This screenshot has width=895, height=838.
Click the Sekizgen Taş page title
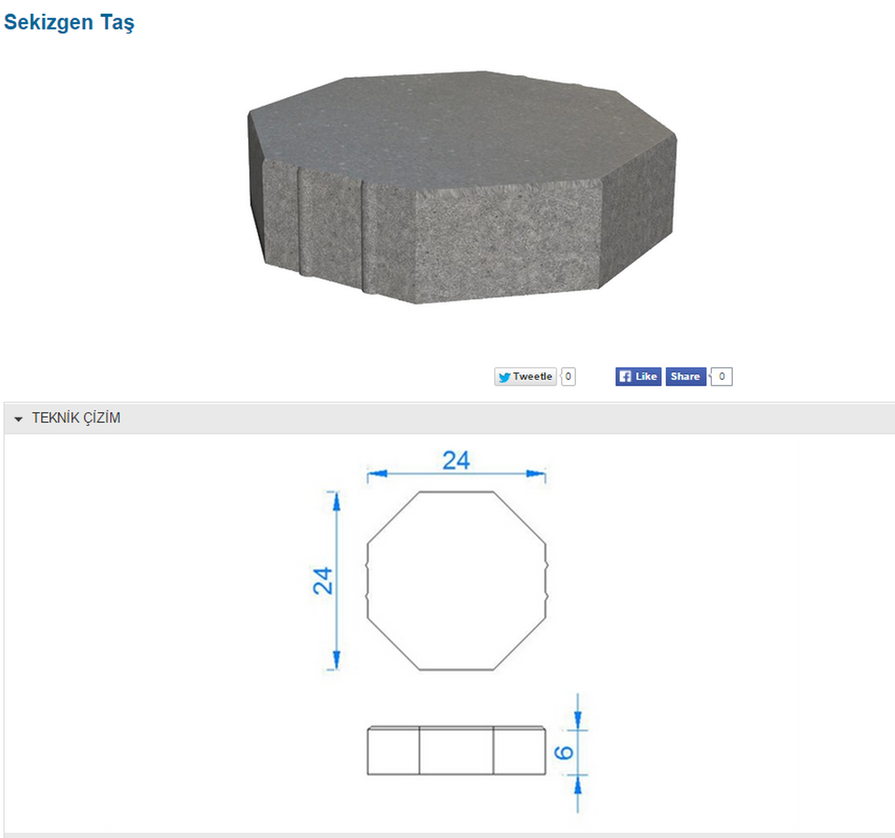coord(69,22)
